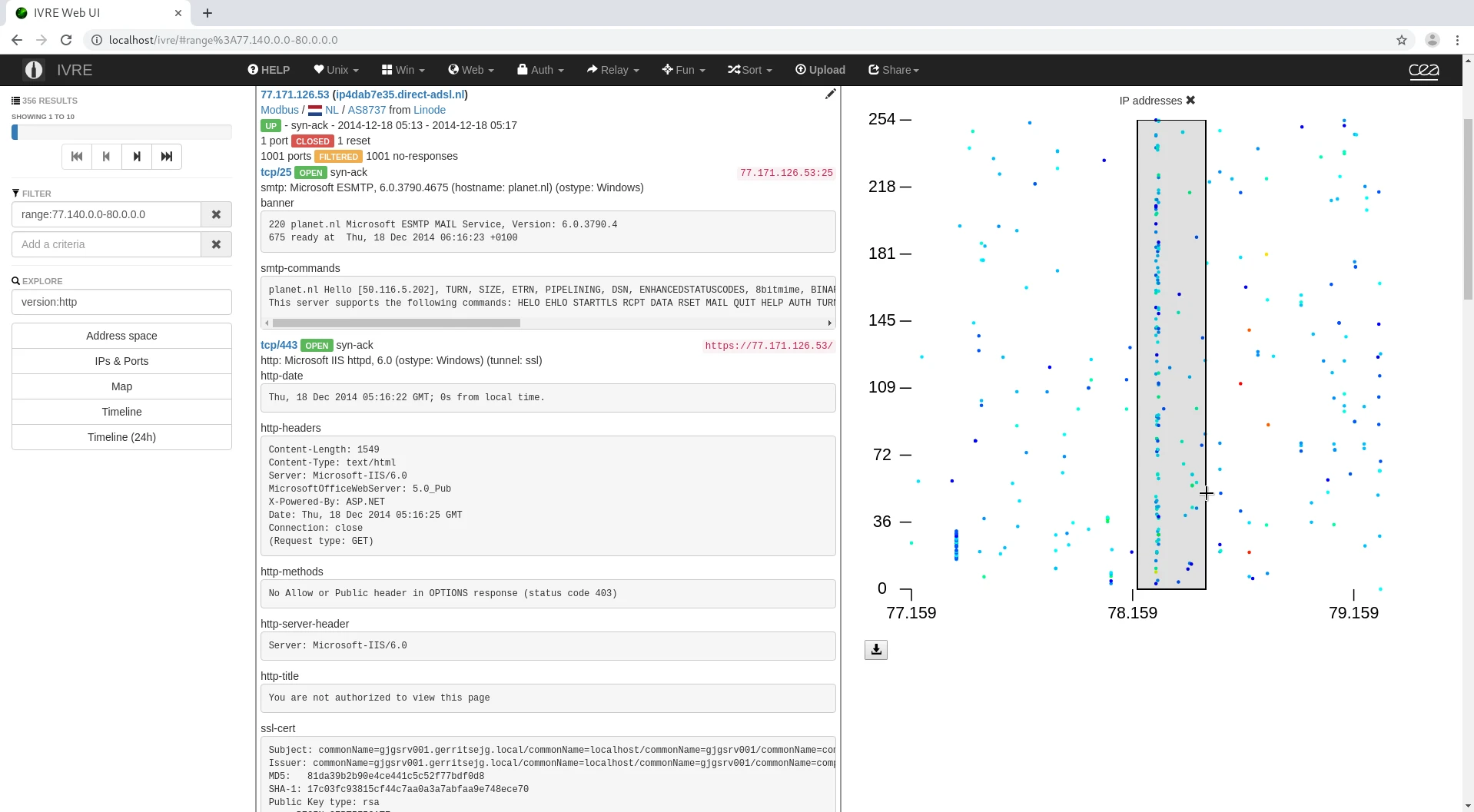Click browser back arrow
The height and width of the screenshot is (812, 1474).
[17, 40]
